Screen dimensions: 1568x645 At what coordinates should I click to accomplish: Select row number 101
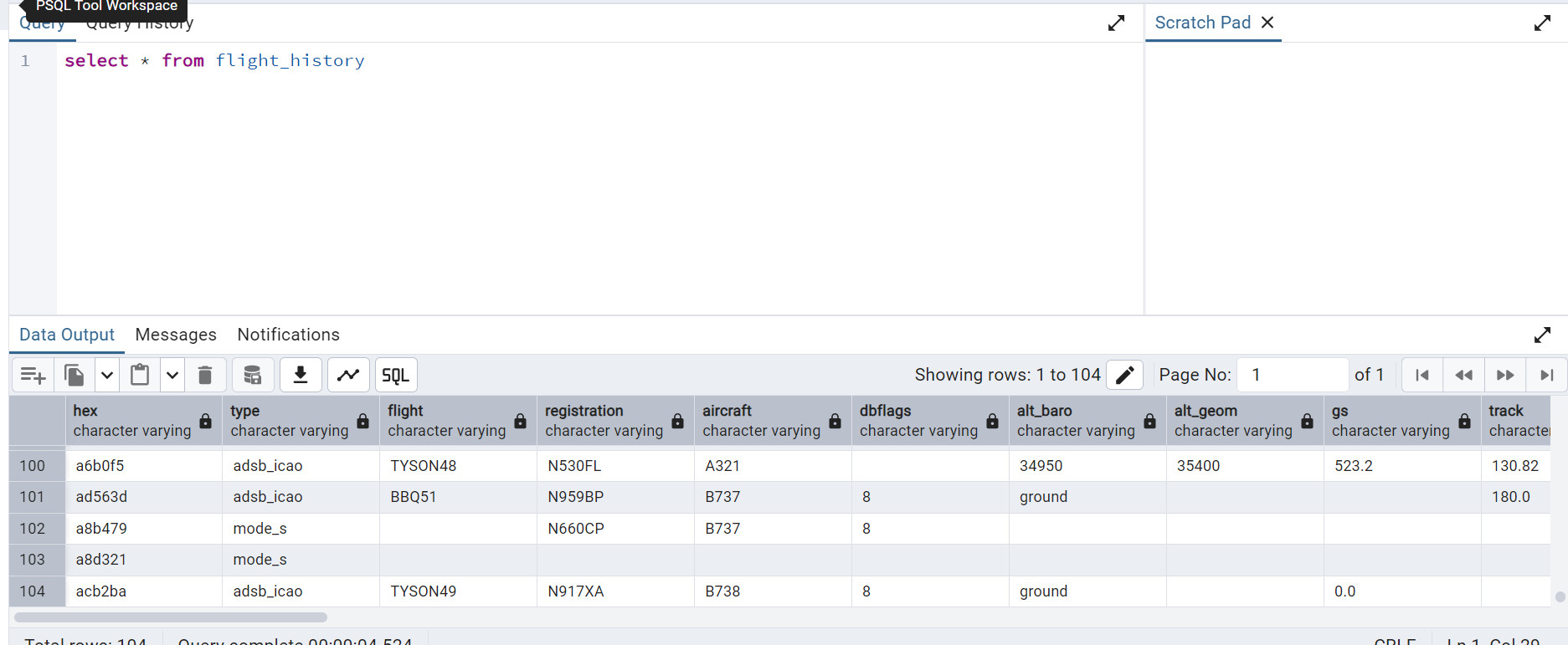click(38, 497)
